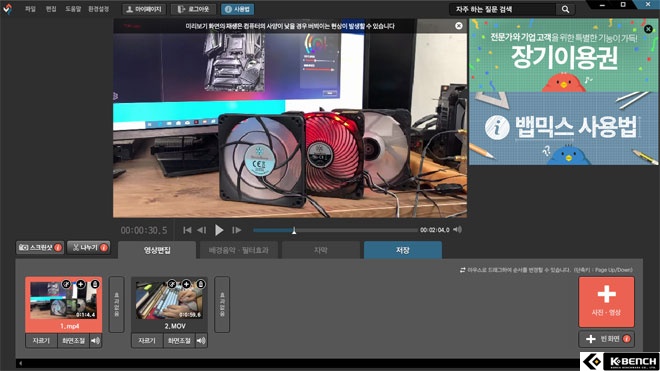Viewport: 660px width, 371px height.
Task: Step forward one frame
Action: [x=237, y=230]
